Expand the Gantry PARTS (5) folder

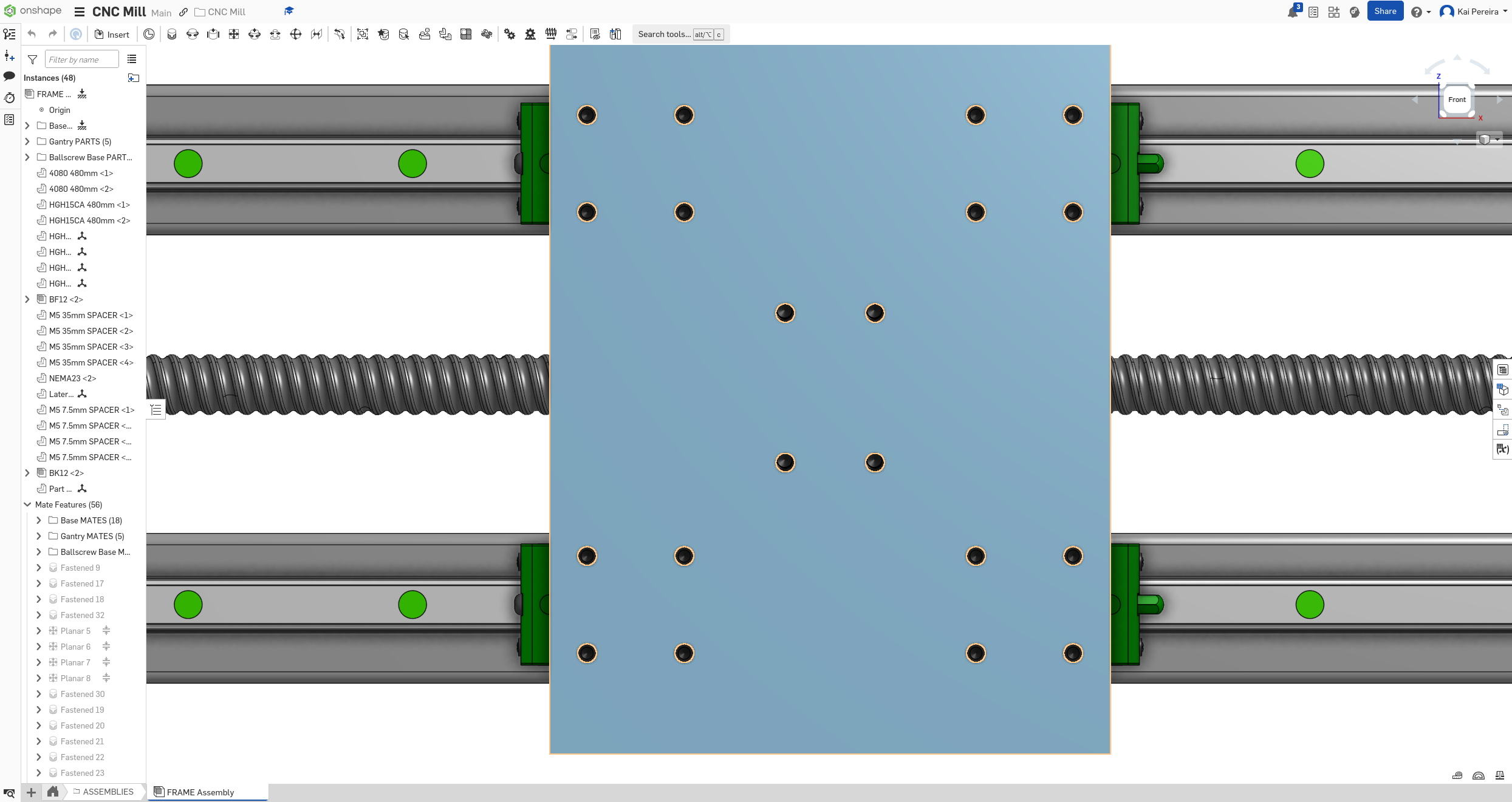[x=27, y=141]
